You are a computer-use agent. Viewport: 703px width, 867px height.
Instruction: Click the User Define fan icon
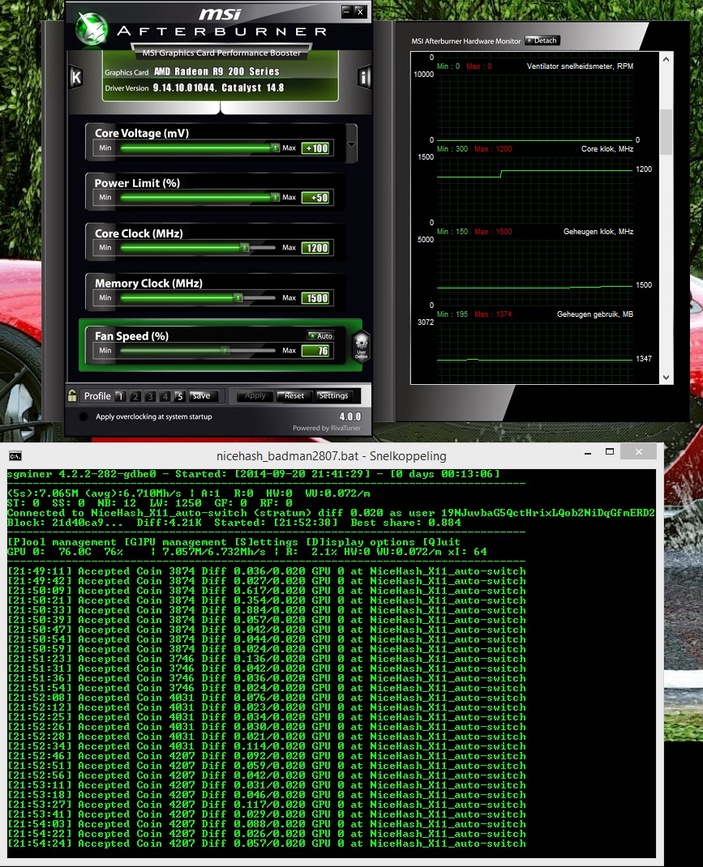point(361,346)
